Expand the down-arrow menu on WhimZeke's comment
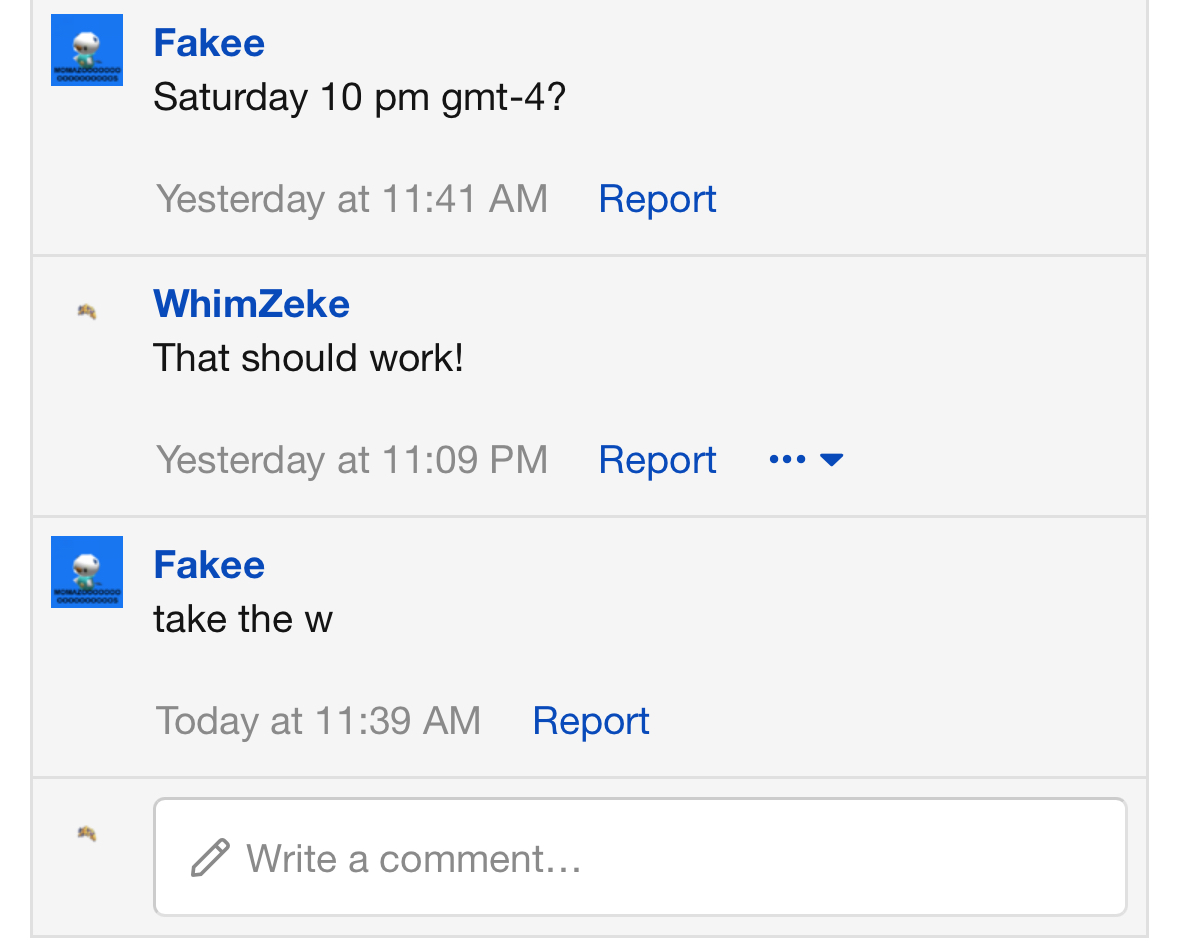This screenshot has height=943, width=1179. click(x=831, y=460)
